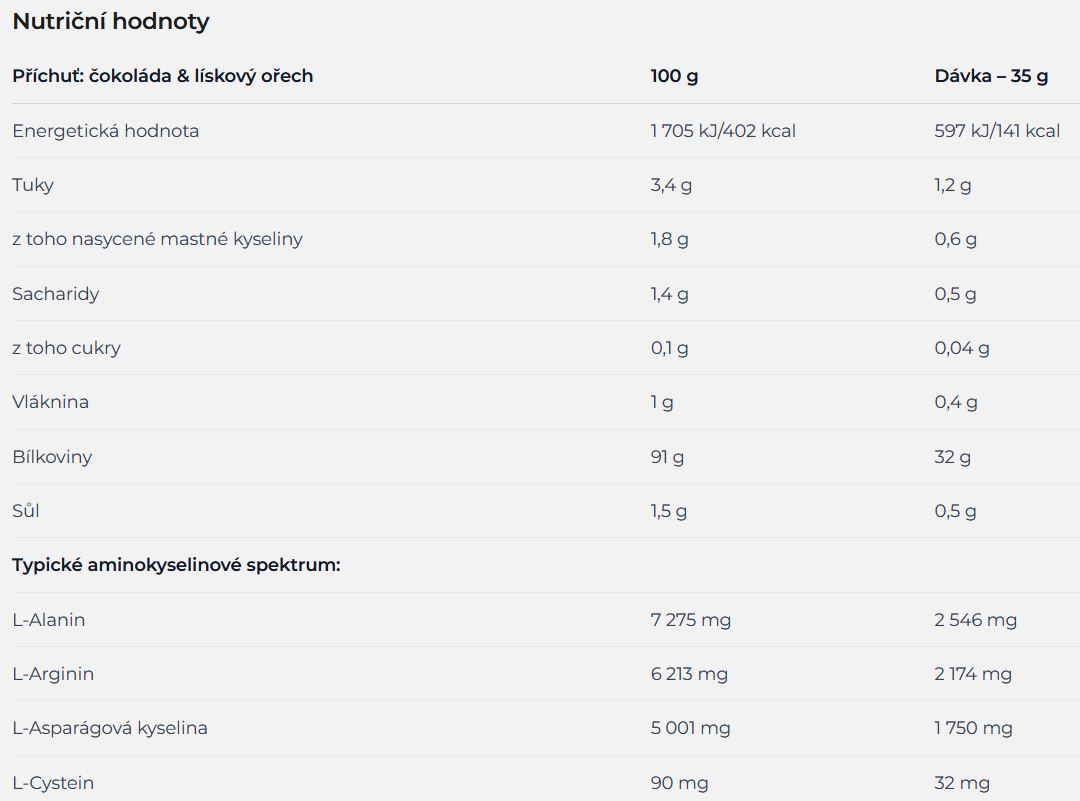Click Typické aminokyselinové spektrum heading
This screenshot has width=1080, height=801.
point(176,565)
